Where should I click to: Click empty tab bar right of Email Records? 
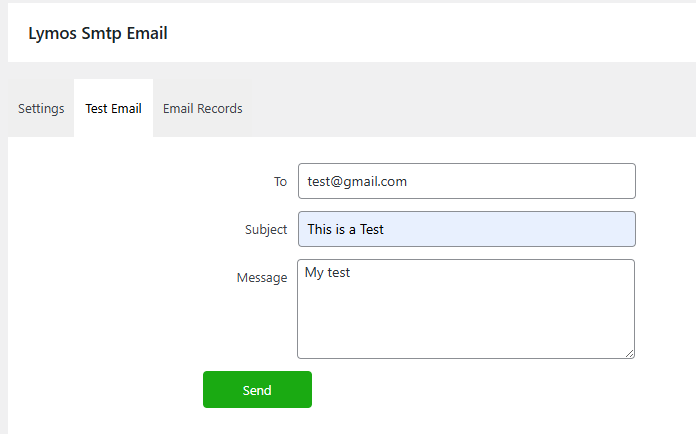[470, 108]
